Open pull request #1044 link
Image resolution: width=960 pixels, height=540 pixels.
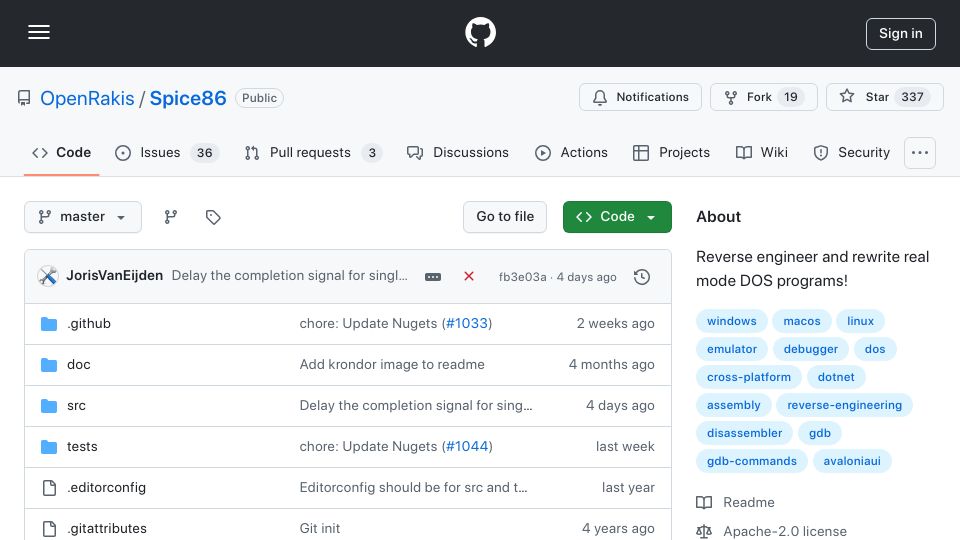point(467,446)
